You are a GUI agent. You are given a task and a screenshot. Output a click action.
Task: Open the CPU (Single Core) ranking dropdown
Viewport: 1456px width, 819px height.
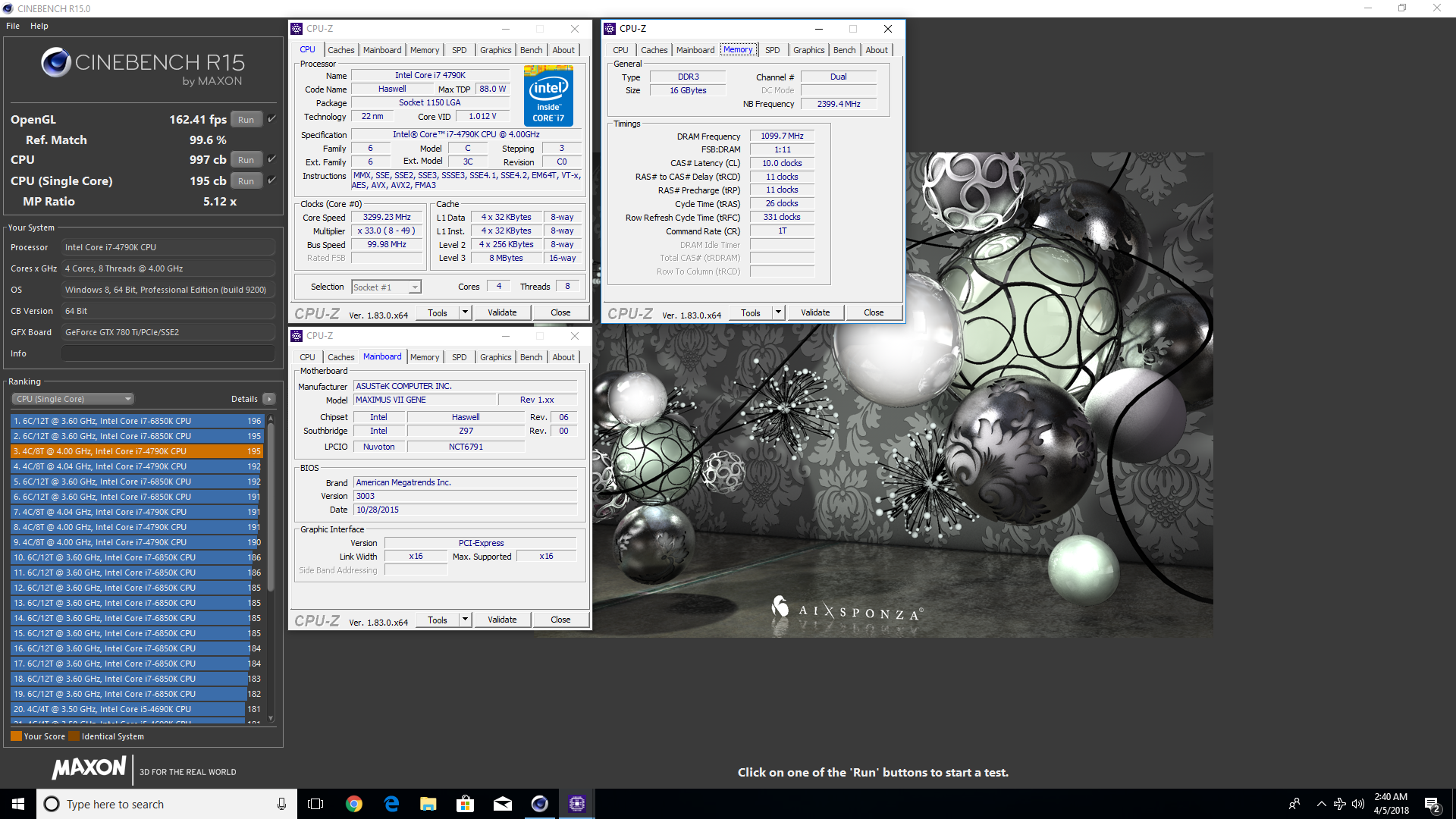73,399
